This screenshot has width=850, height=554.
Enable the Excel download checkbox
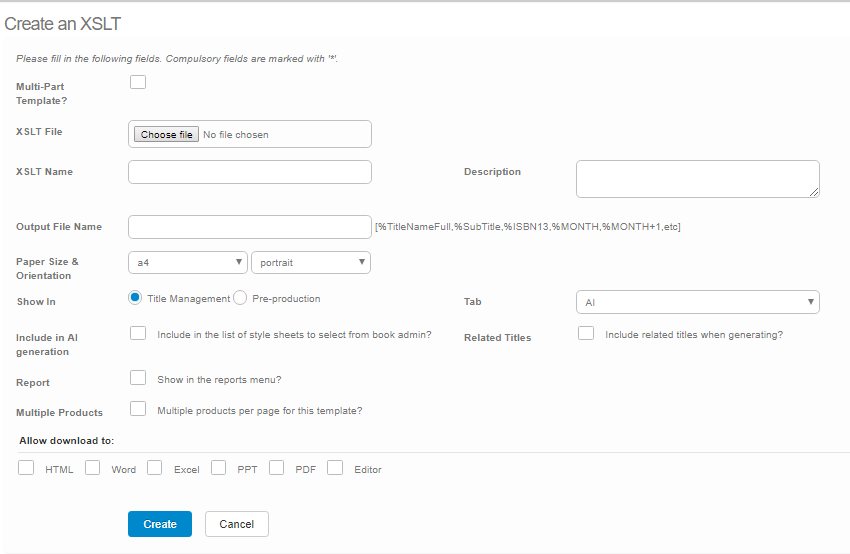pos(154,467)
